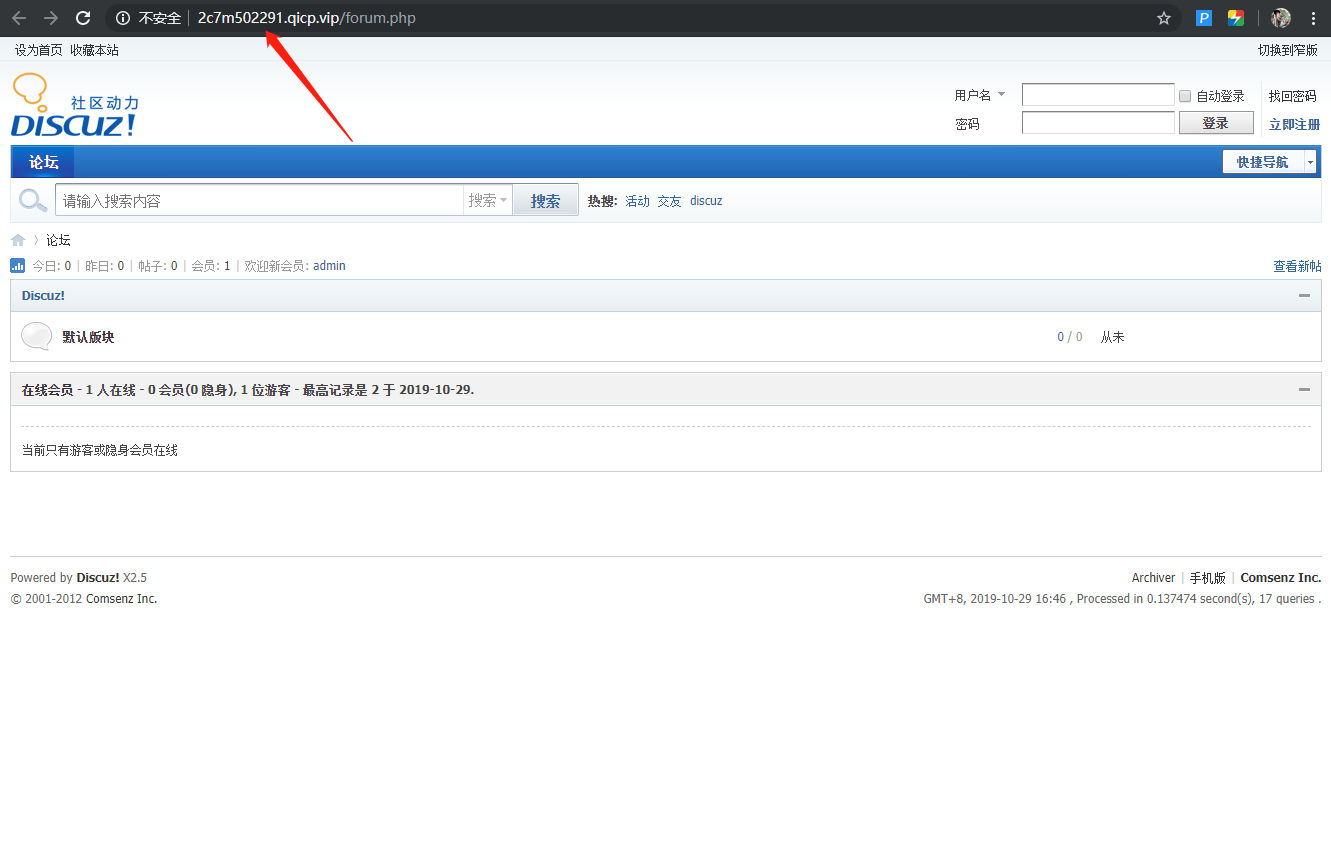
Task: Click Discuz! link in Powered by footer
Action: [x=98, y=578]
